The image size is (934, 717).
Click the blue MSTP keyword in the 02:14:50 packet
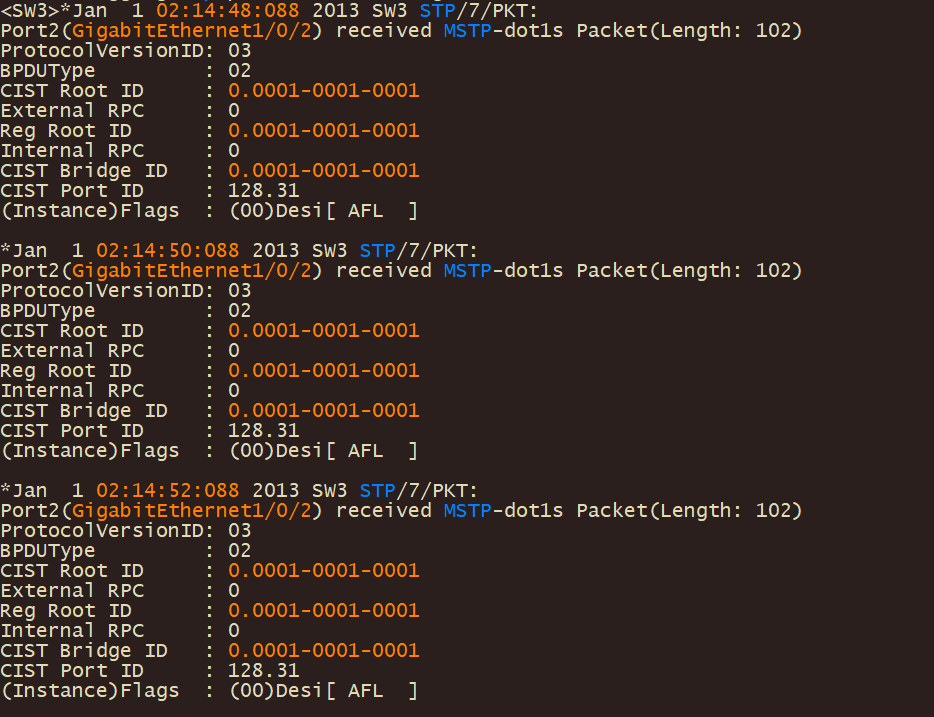(468, 270)
